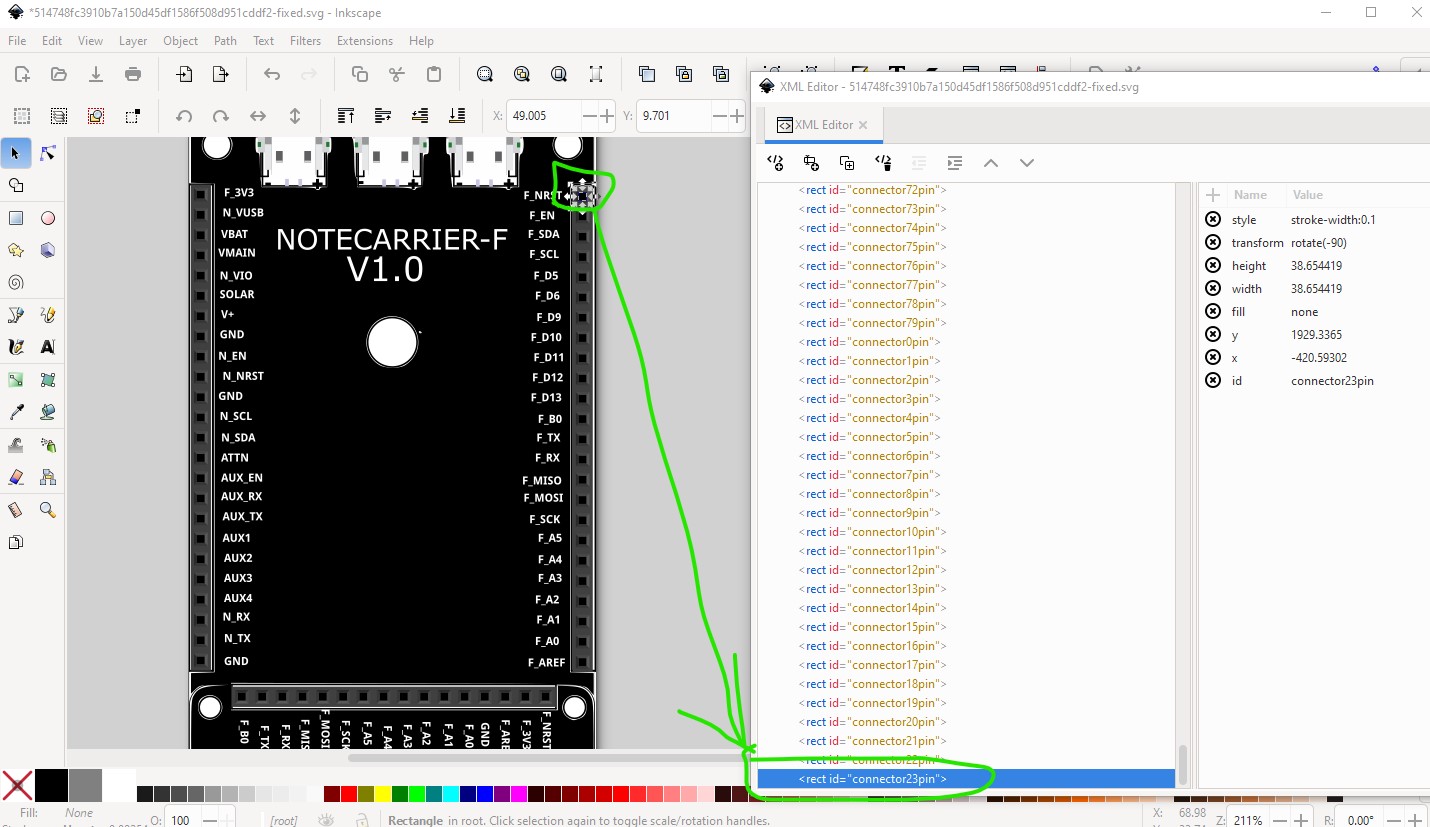Select the Connector tool
The image size is (1430, 827).
[47, 477]
